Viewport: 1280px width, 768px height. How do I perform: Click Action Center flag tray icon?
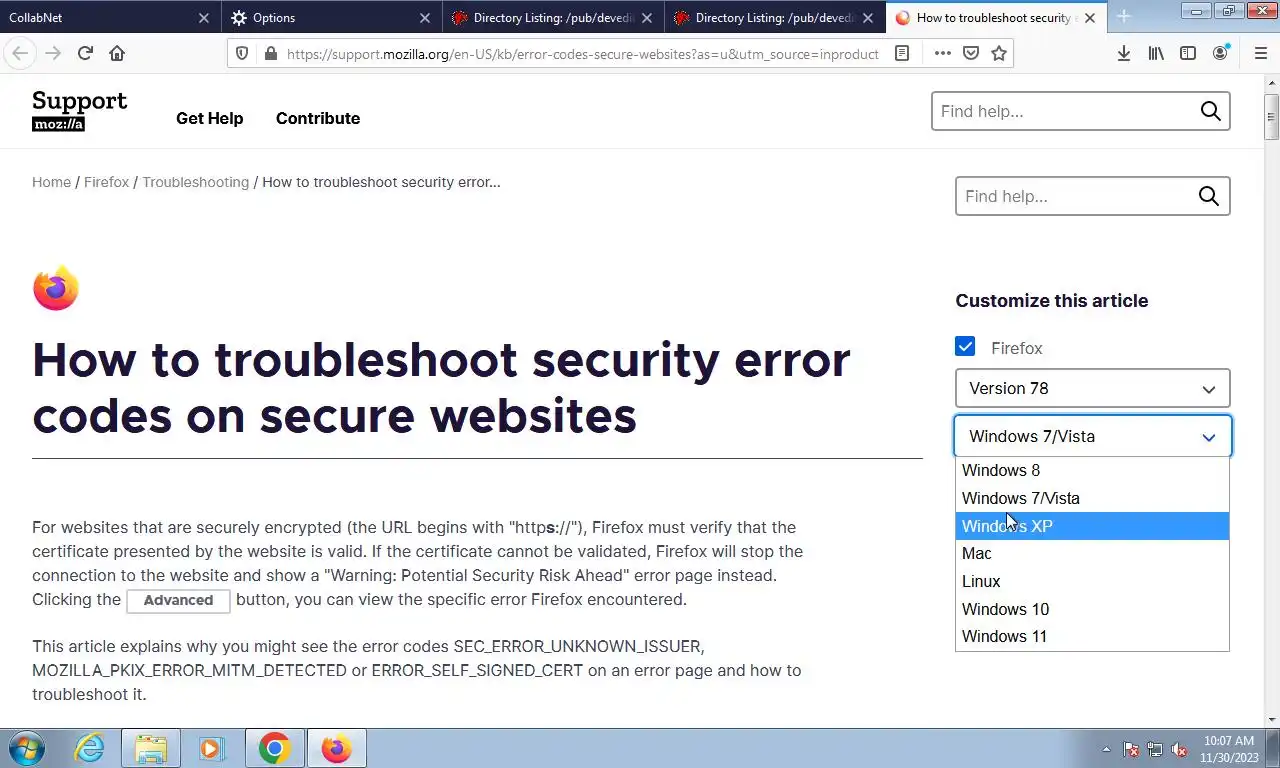pyautogui.click(x=1131, y=749)
